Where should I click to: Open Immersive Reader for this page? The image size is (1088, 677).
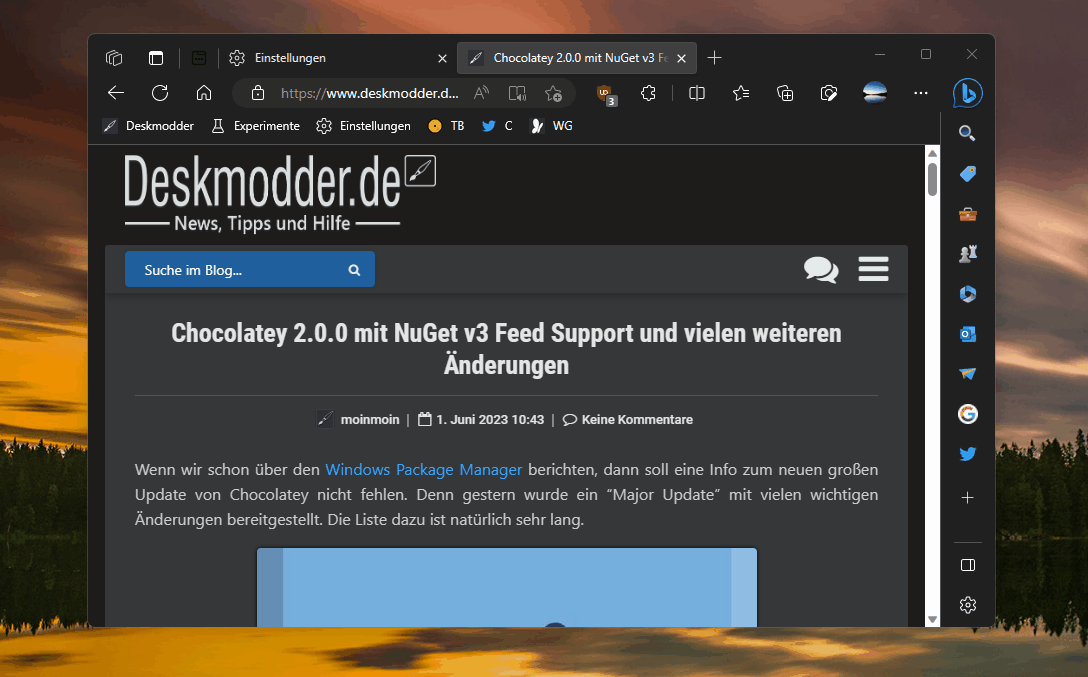(517, 93)
